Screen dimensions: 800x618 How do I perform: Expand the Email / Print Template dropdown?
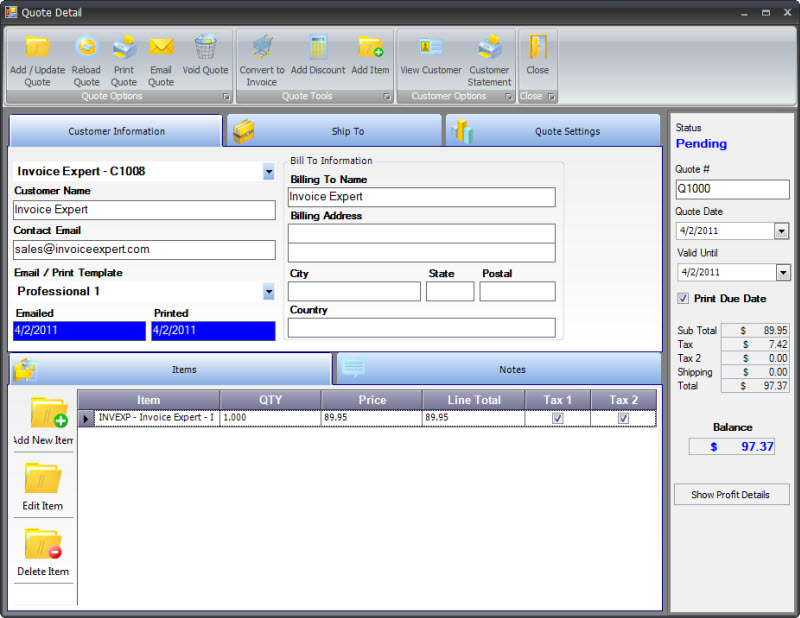click(x=269, y=292)
